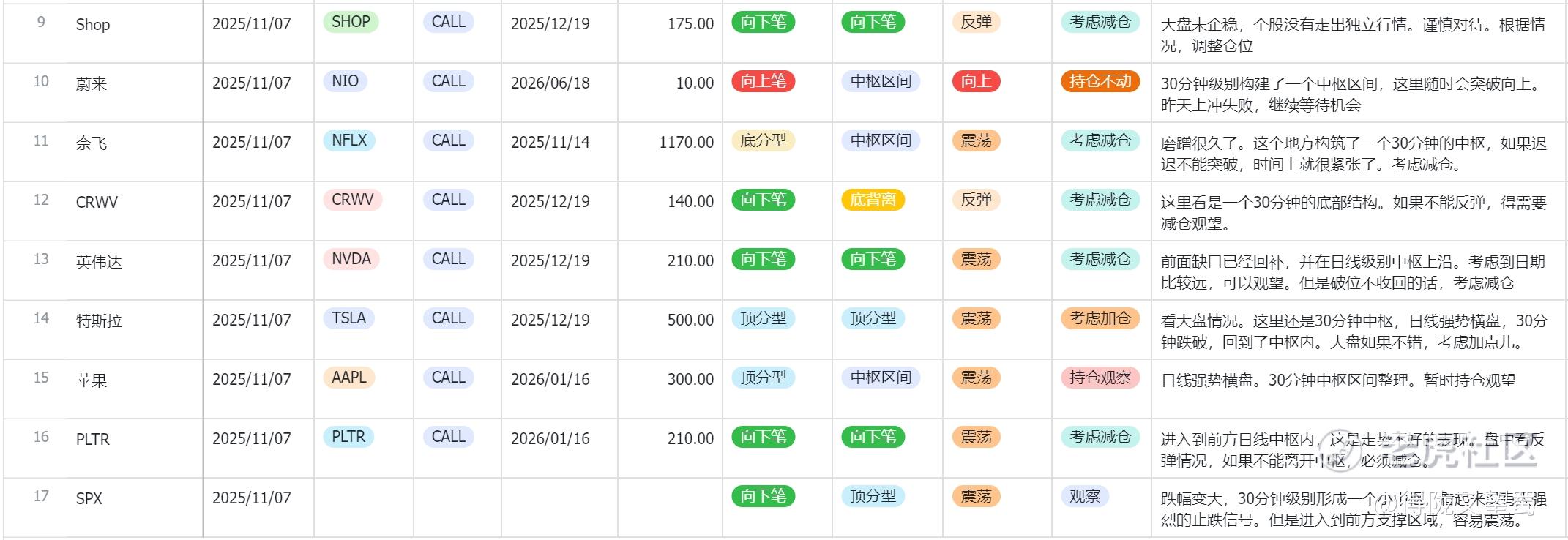Select the 反弹 tag in CRWV row
Screen dimensions: 1568x540
976,200
